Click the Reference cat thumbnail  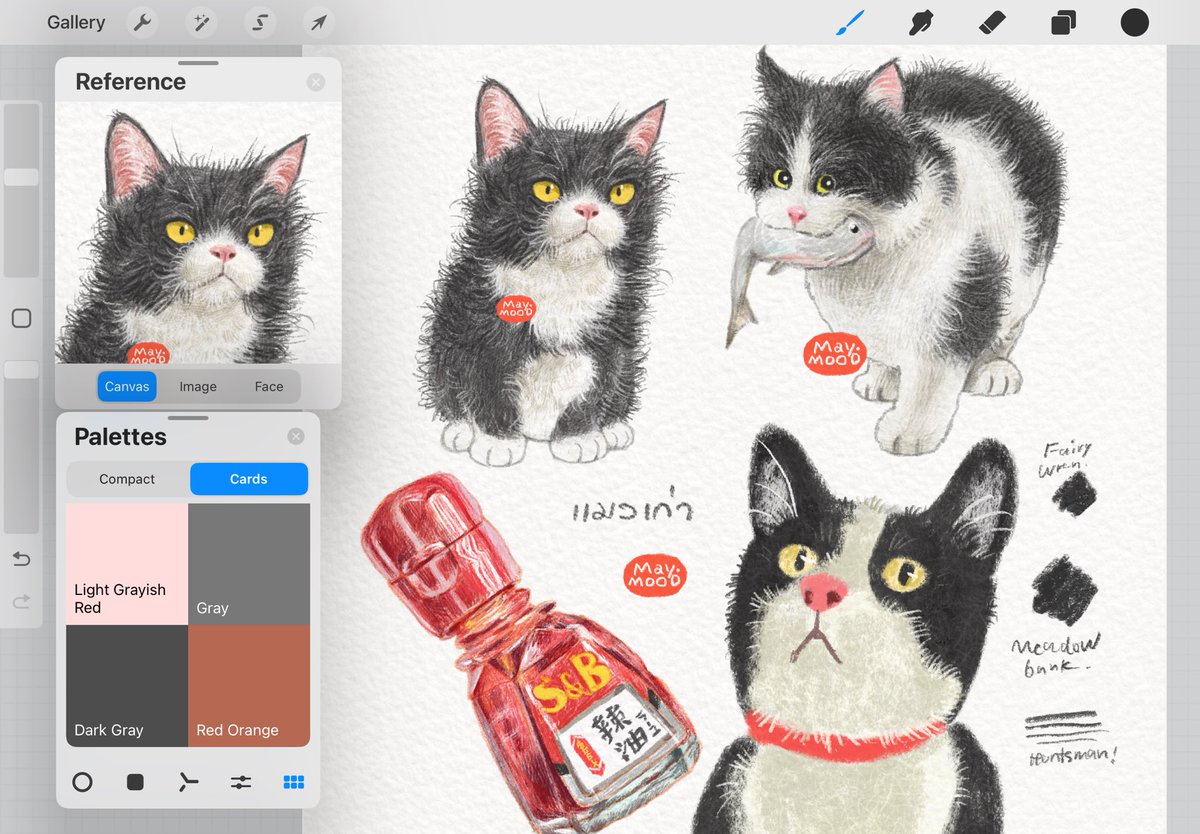click(198, 233)
